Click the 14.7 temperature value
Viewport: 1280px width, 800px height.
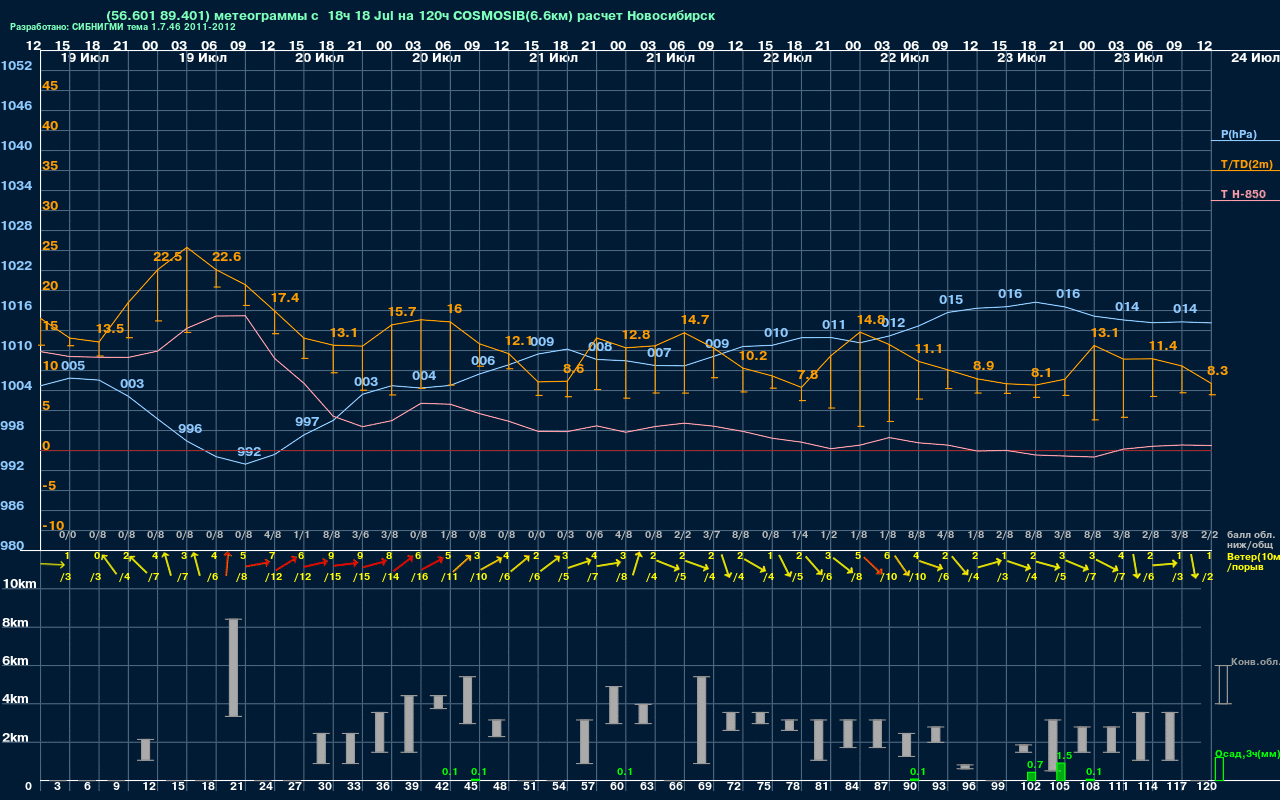(695, 320)
